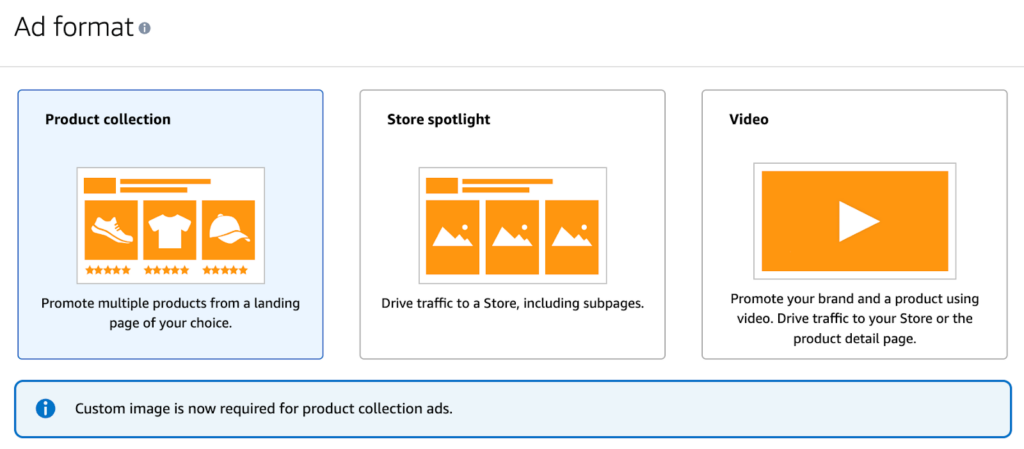
Task: Click the sneaker icon in Product collection
Action: pos(111,229)
